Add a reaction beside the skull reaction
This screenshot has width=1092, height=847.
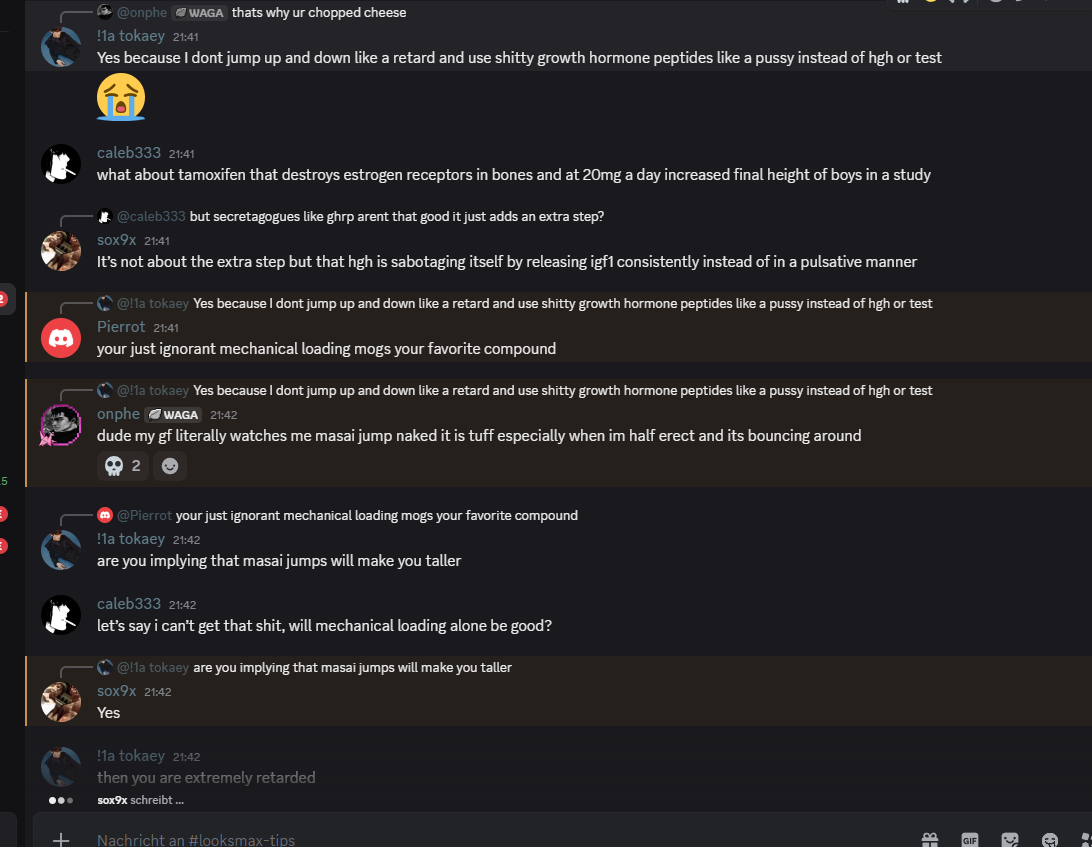(x=171, y=466)
